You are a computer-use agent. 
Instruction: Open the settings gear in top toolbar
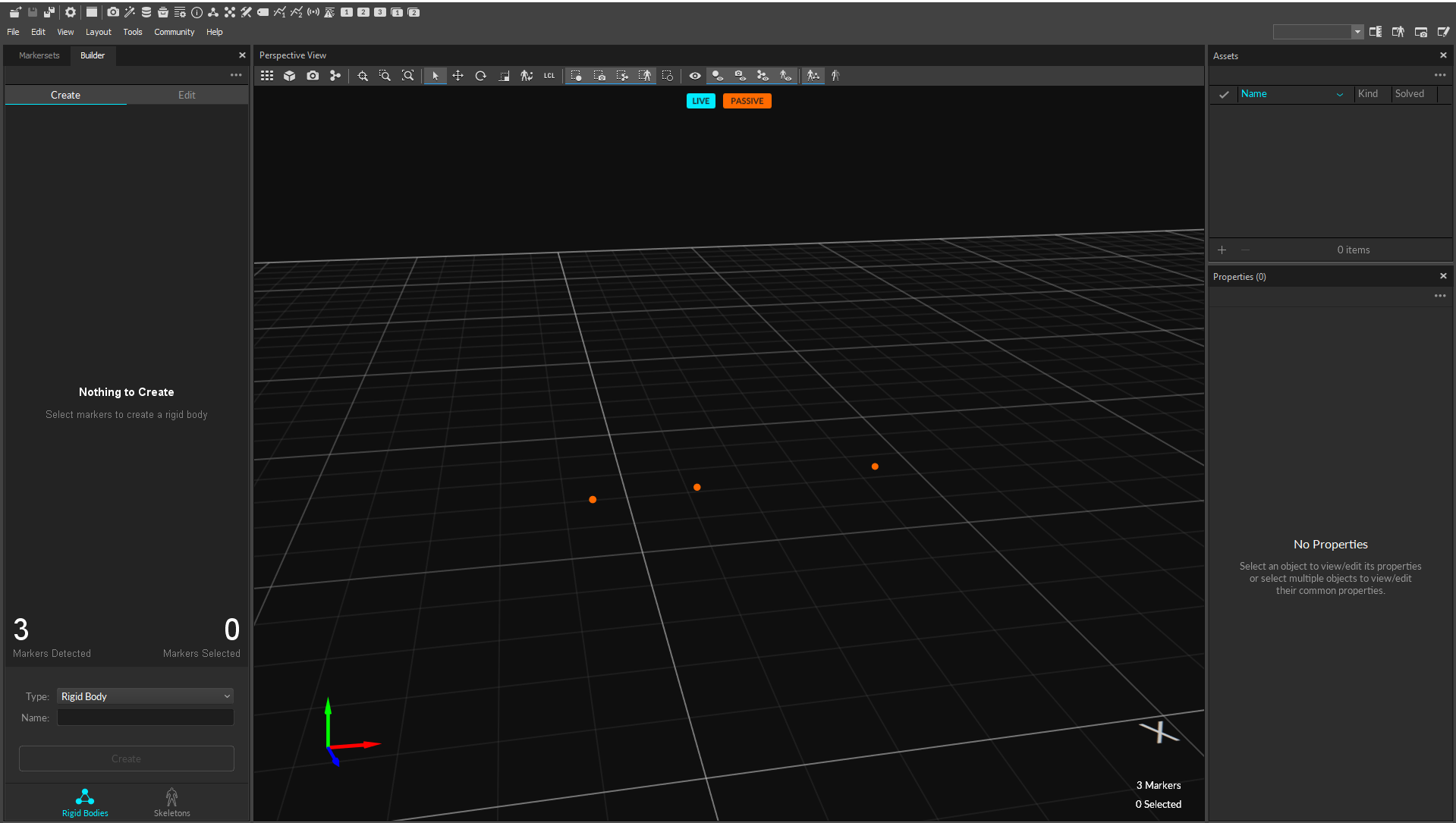click(71, 12)
